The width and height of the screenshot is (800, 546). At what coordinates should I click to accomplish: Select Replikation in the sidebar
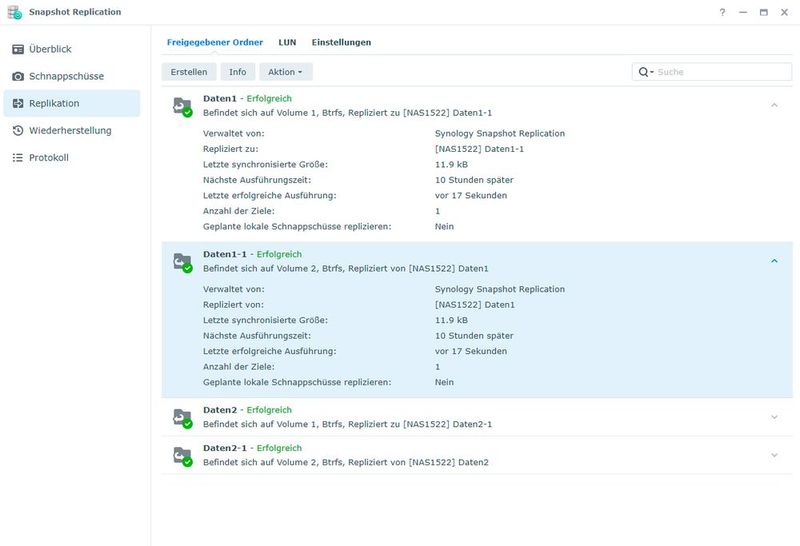pos(72,103)
